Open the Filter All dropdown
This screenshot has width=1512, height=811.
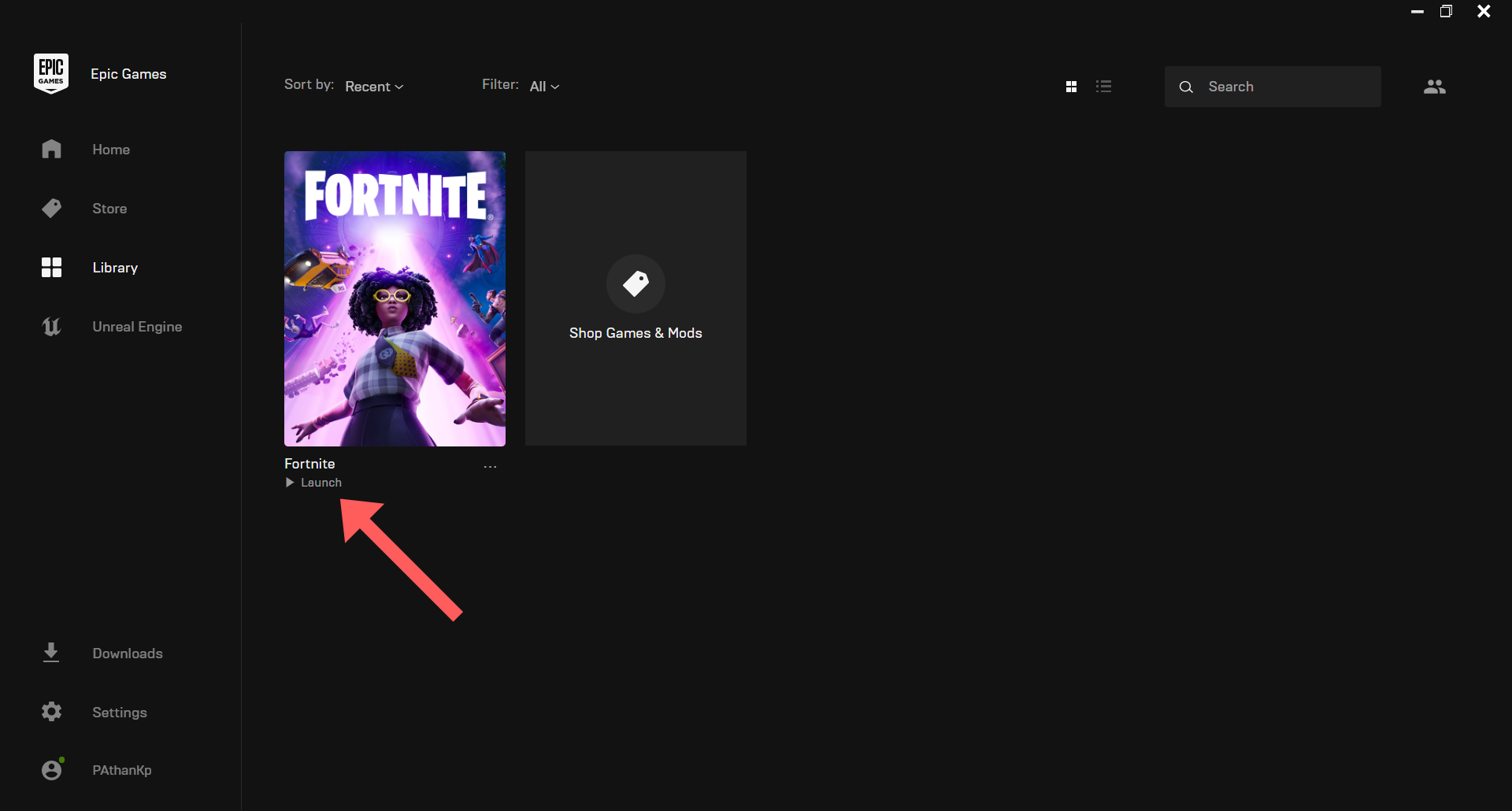(544, 87)
